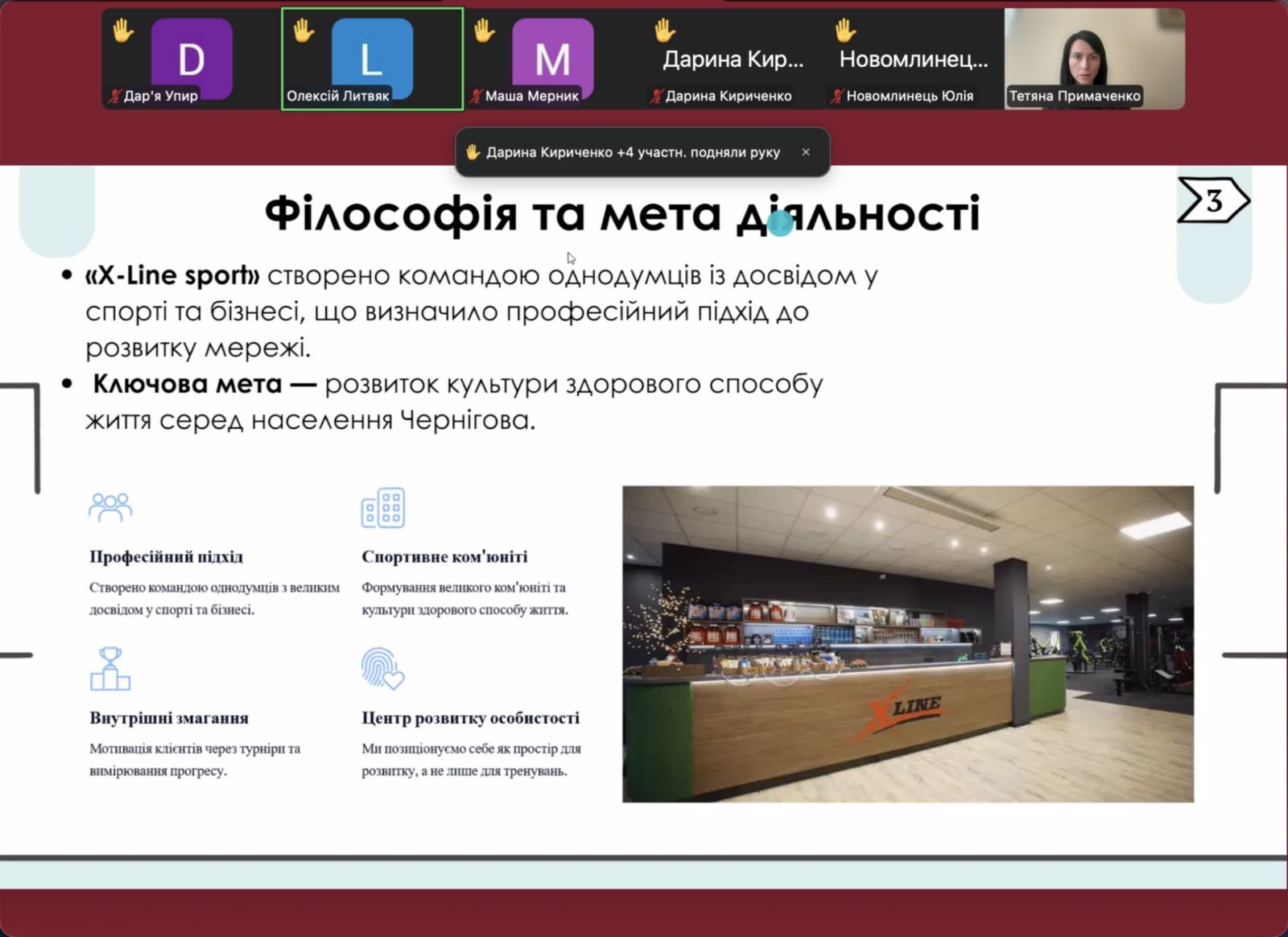The height and width of the screenshot is (937, 1288).
Task: Click raised hand icon on Олексій Литвяк tile
Action: point(303,31)
